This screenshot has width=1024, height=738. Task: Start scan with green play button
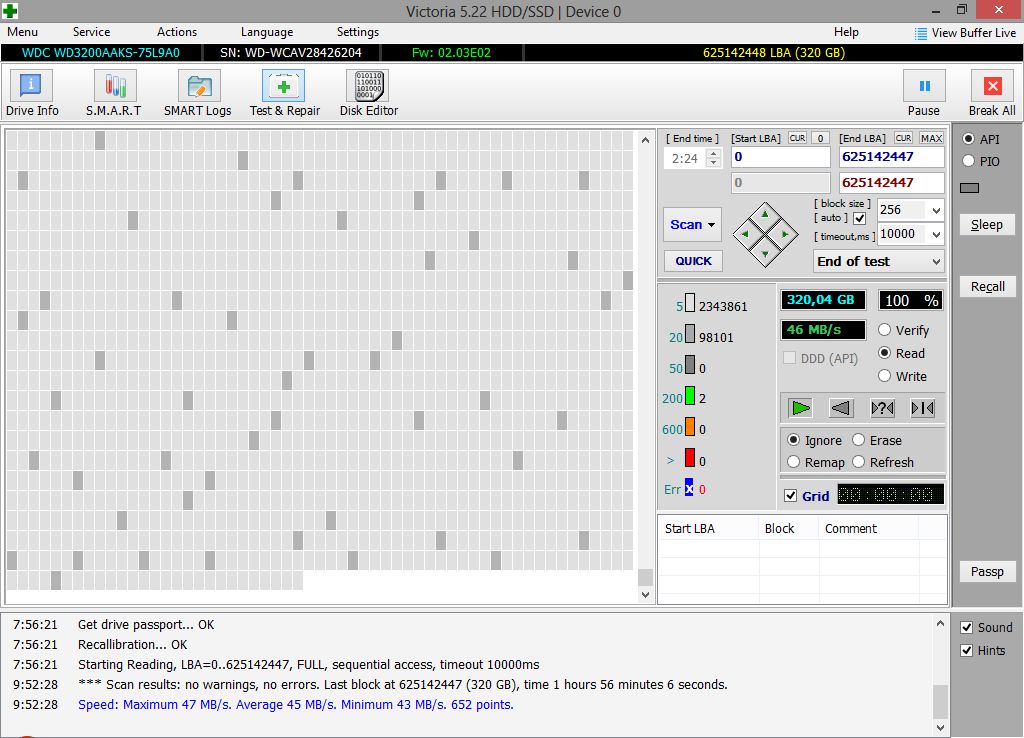click(x=801, y=408)
